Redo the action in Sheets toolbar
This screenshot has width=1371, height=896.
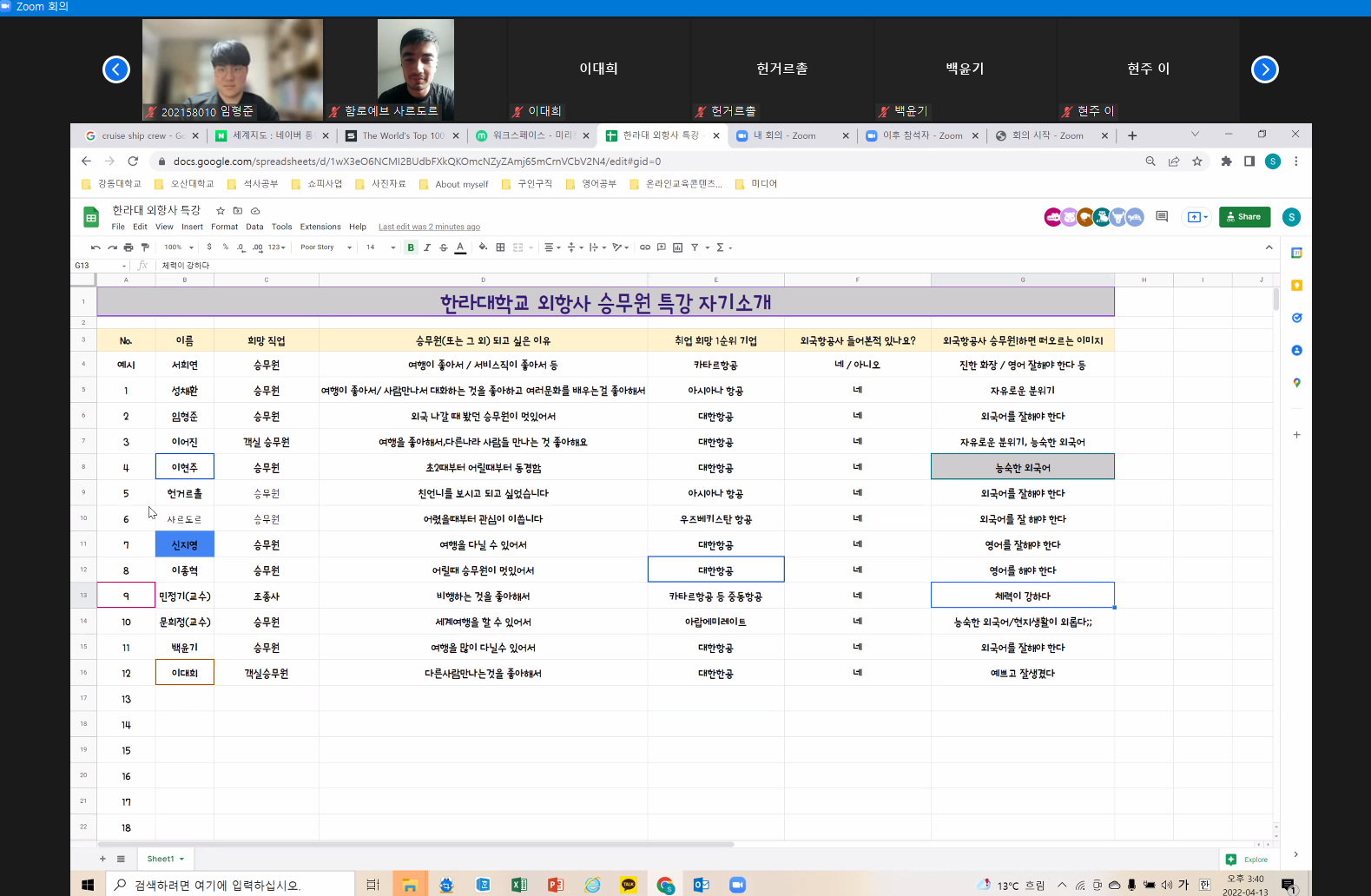tap(112, 247)
